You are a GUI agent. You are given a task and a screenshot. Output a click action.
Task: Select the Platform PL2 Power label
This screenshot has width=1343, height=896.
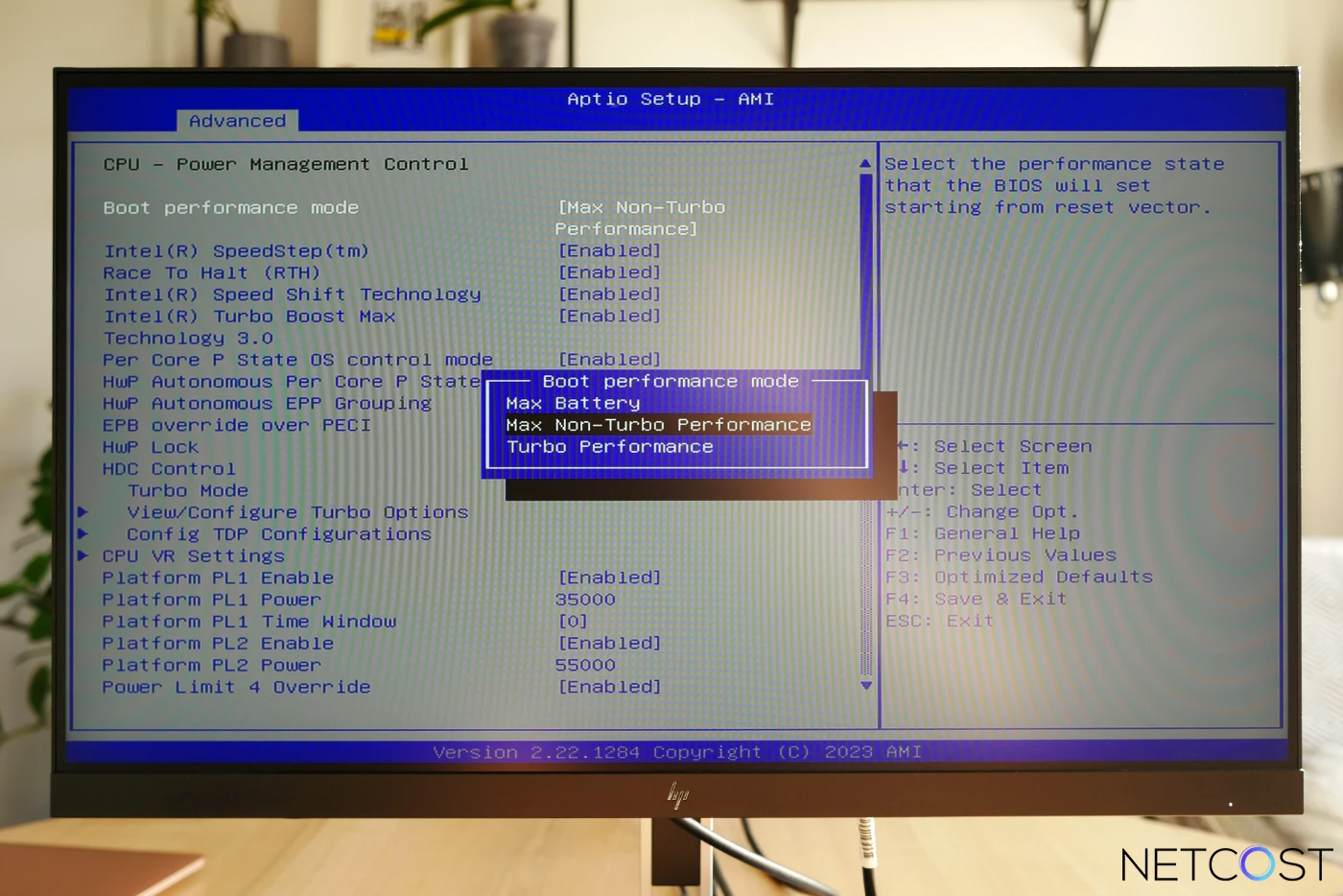[x=212, y=666]
